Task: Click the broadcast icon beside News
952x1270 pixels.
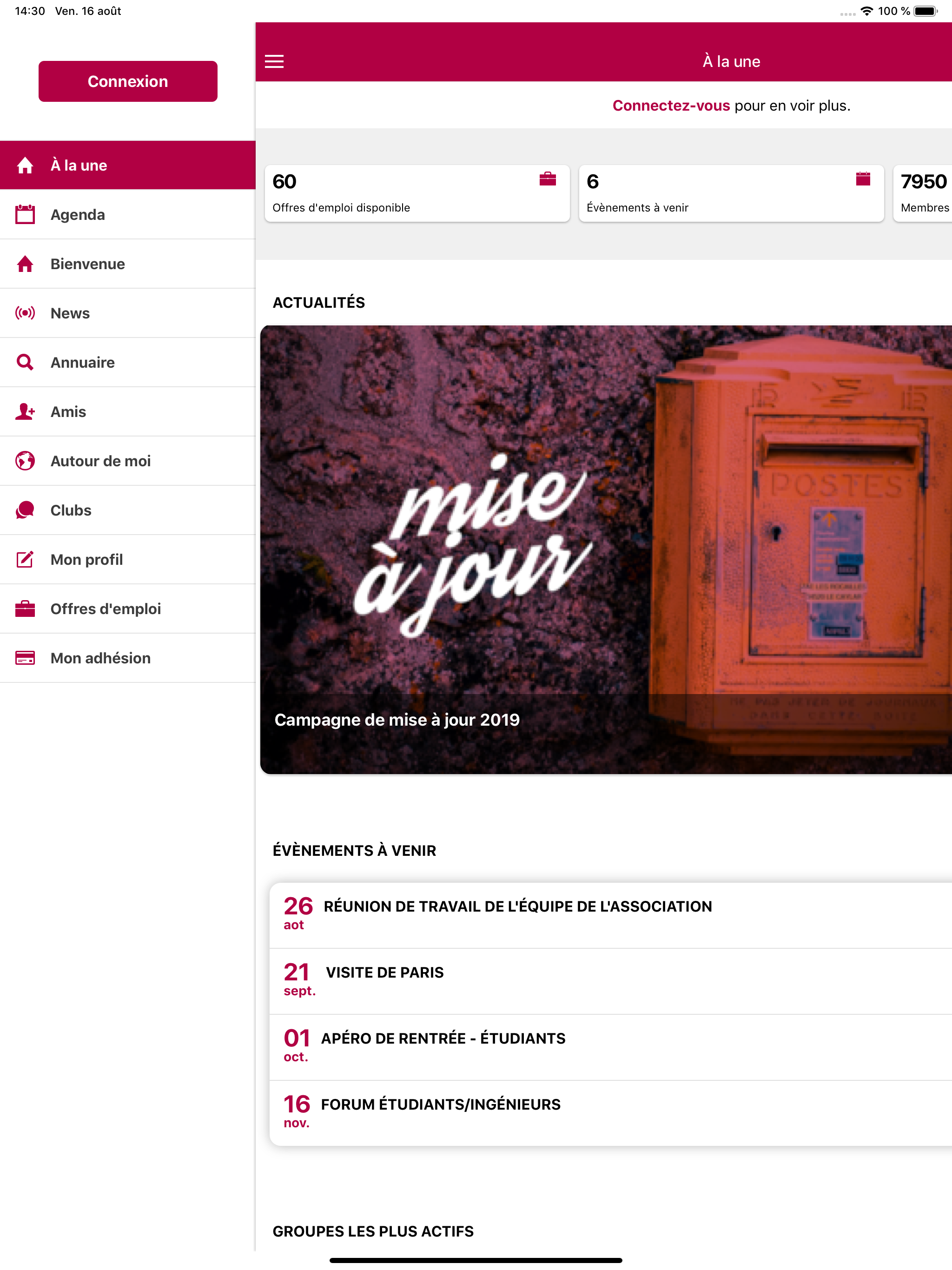Action: tap(25, 313)
